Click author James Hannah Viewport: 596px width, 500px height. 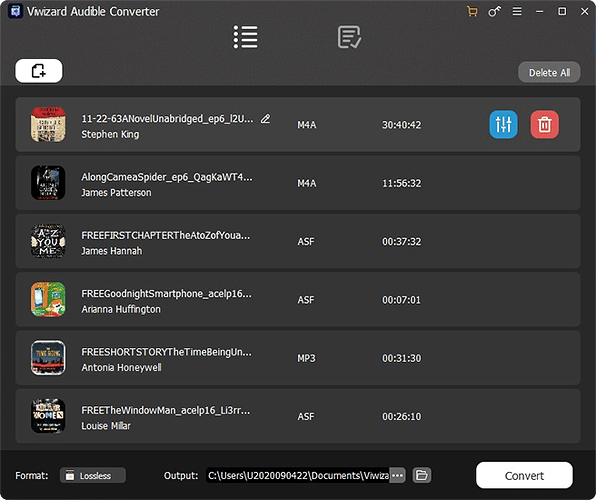pyautogui.click(x=112, y=251)
